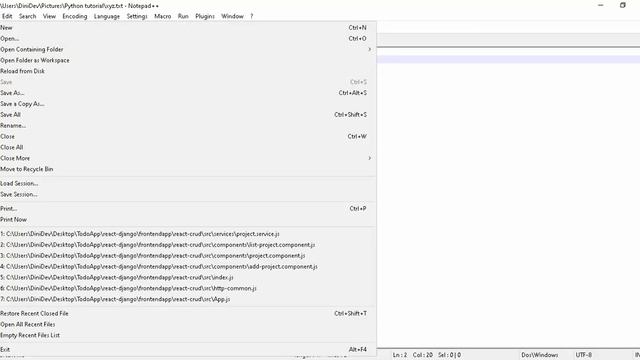Open the Language menu

[107, 16]
